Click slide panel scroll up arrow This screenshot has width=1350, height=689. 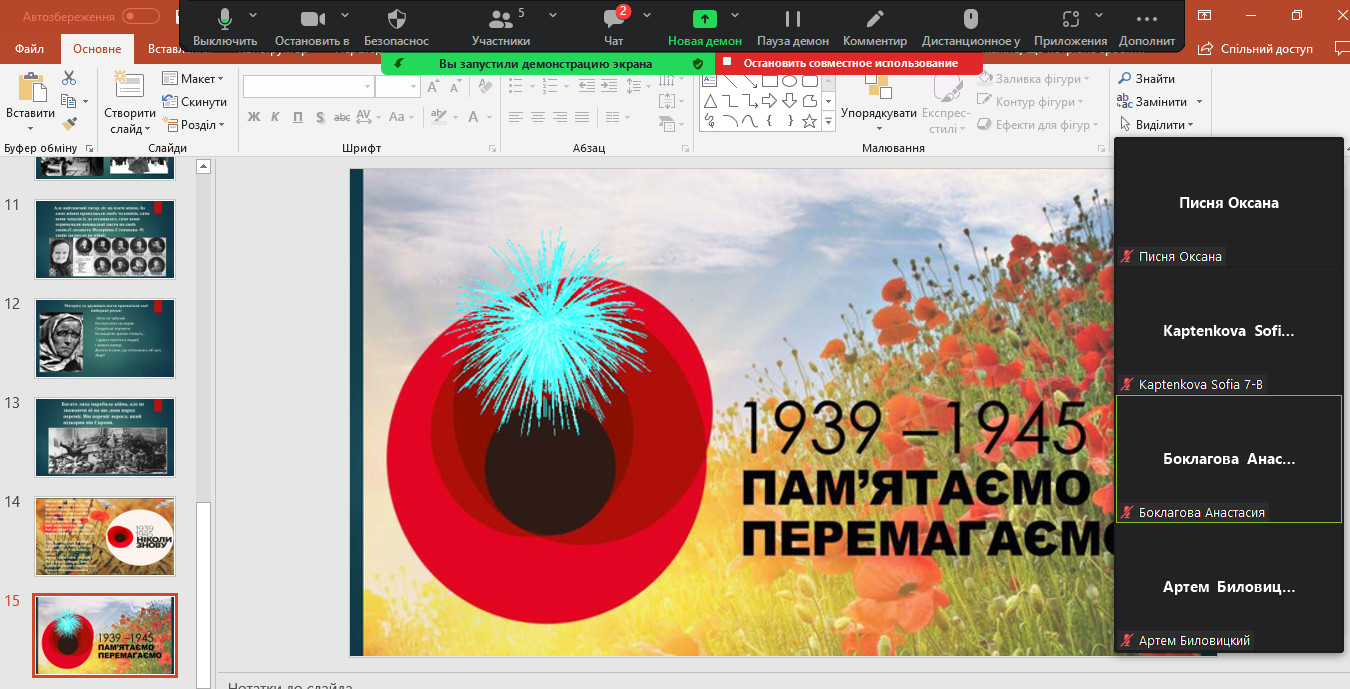coord(204,167)
